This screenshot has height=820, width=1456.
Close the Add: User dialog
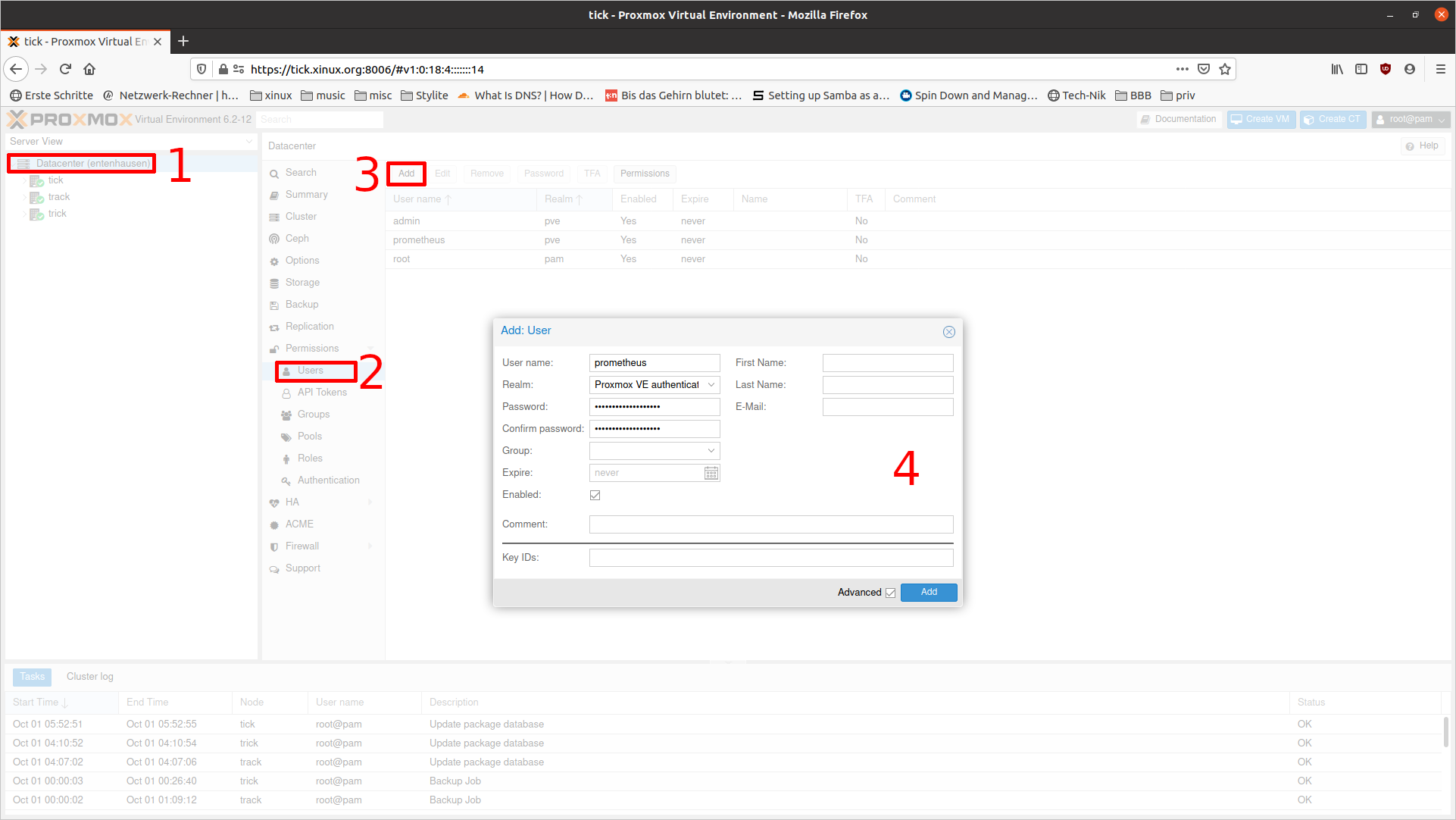(948, 332)
